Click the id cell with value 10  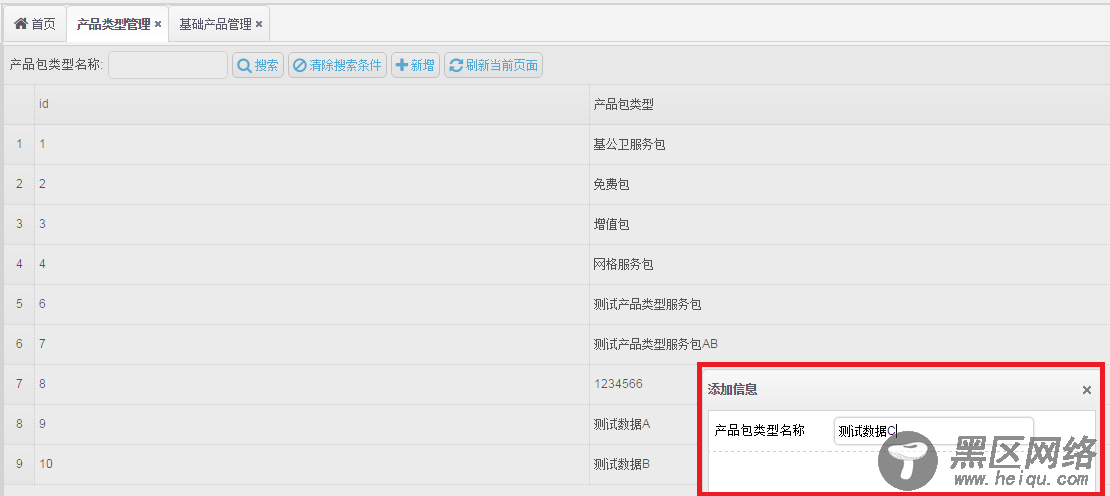(x=311, y=464)
